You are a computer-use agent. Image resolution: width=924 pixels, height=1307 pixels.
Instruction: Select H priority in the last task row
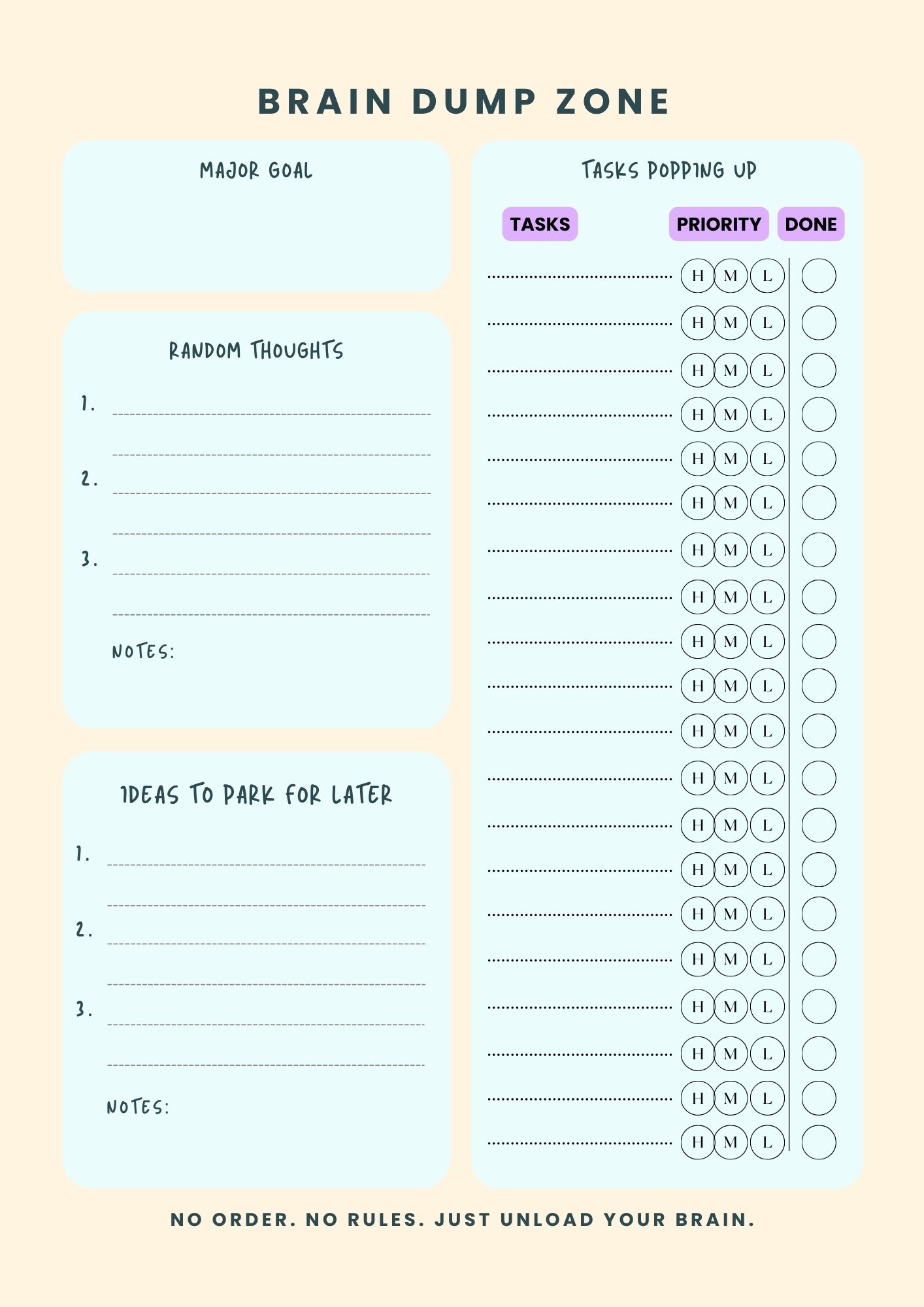[x=697, y=1142]
